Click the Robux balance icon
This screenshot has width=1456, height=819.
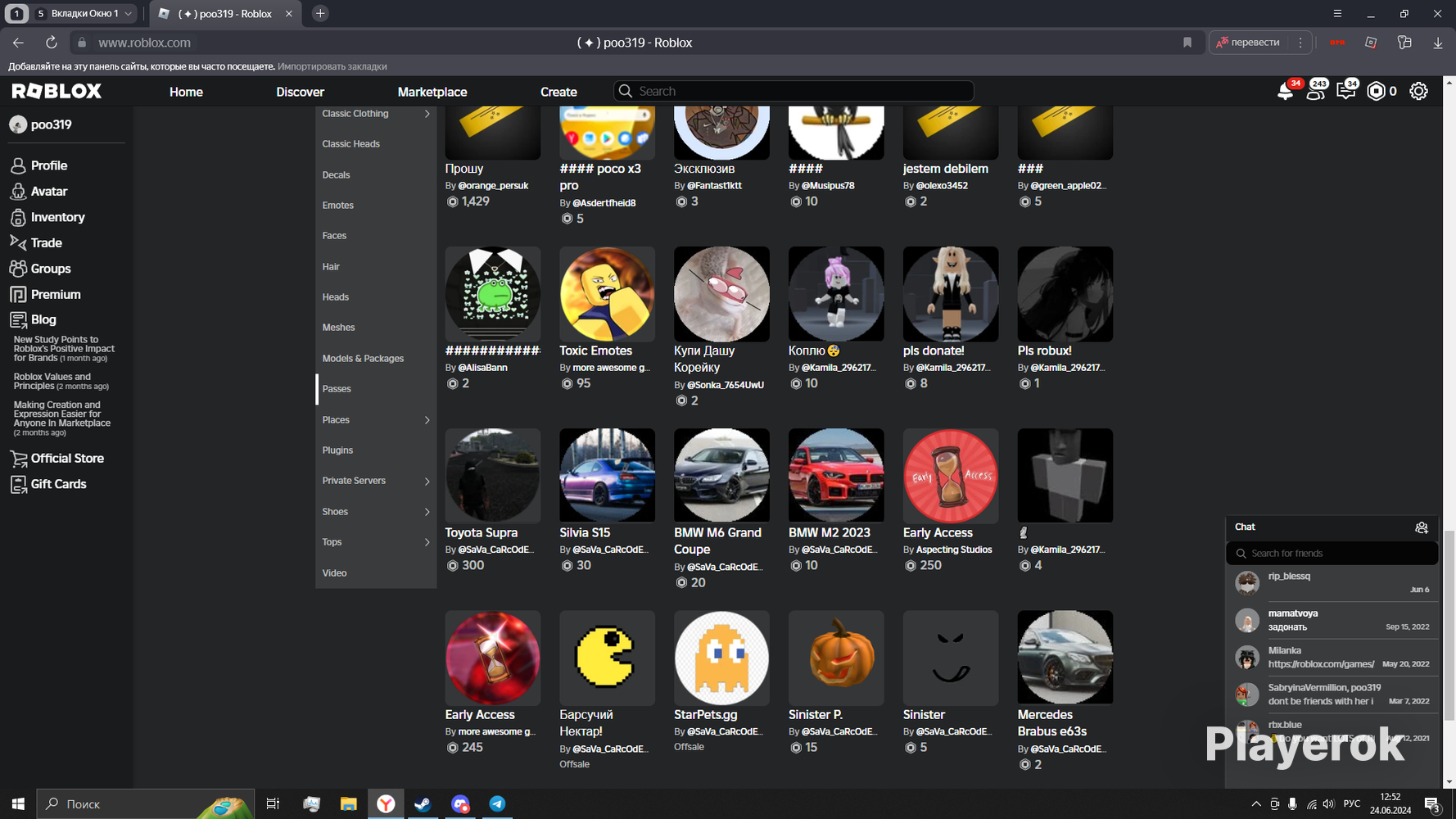[x=1376, y=91]
